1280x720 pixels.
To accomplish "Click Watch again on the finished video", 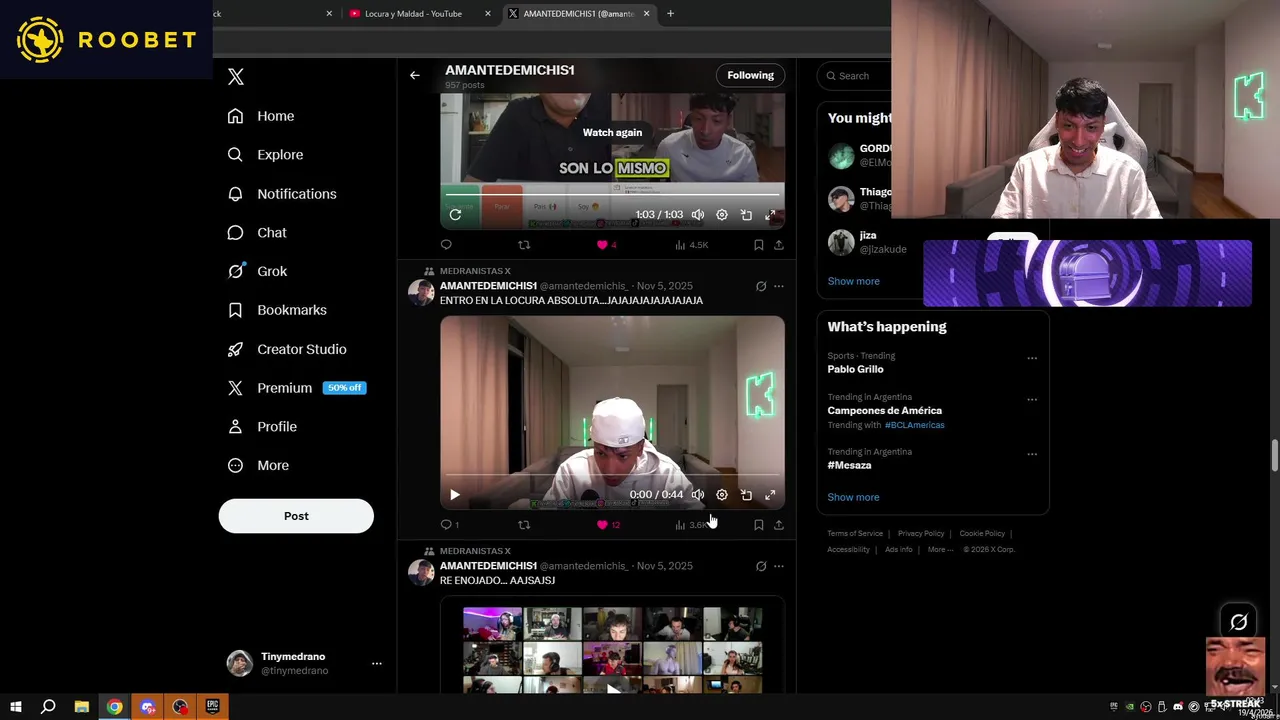I will pyautogui.click(x=612, y=132).
